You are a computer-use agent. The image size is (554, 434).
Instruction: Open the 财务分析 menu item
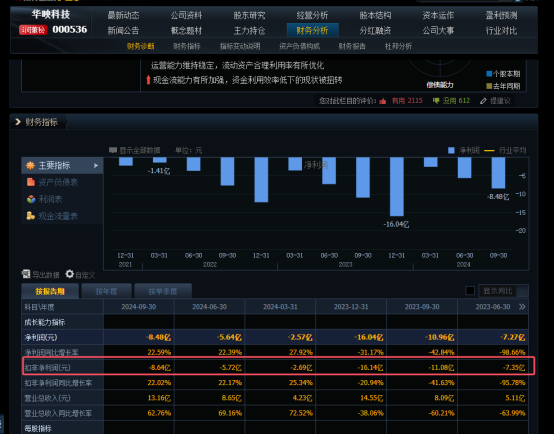click(312, 30)
